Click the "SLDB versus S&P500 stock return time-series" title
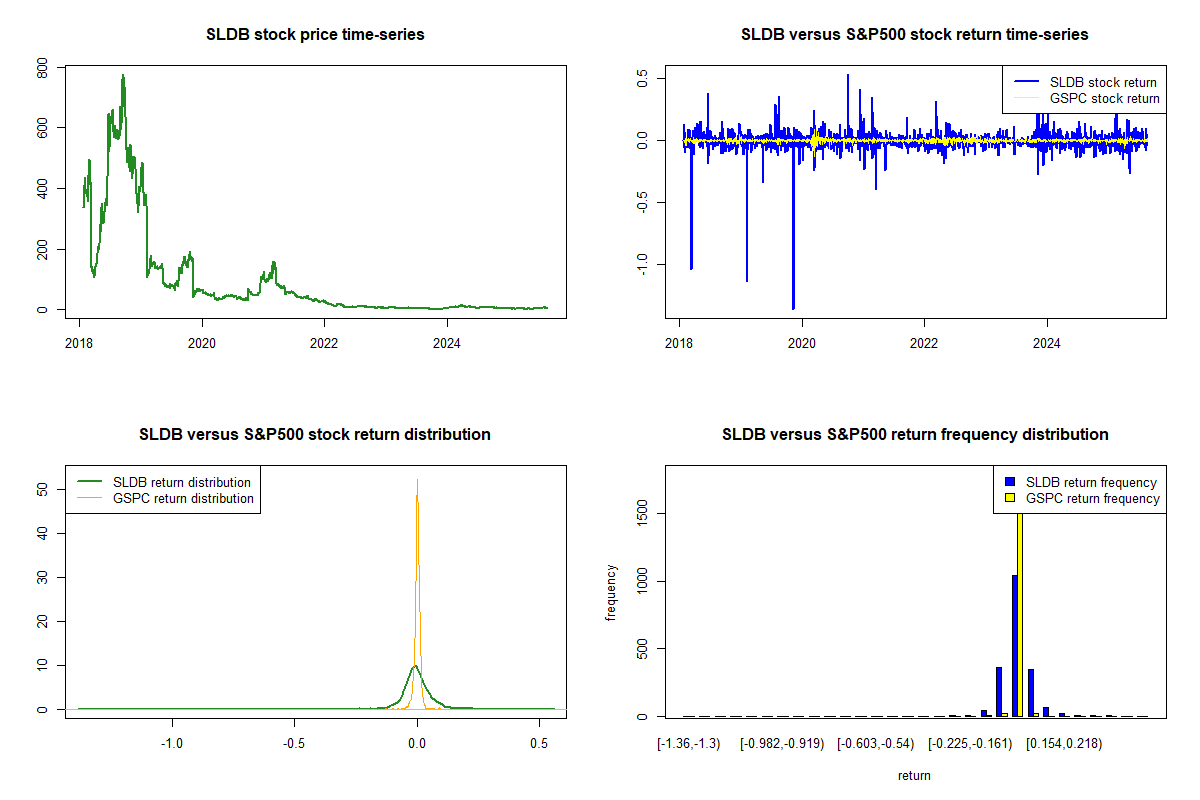 click(914, 35)
